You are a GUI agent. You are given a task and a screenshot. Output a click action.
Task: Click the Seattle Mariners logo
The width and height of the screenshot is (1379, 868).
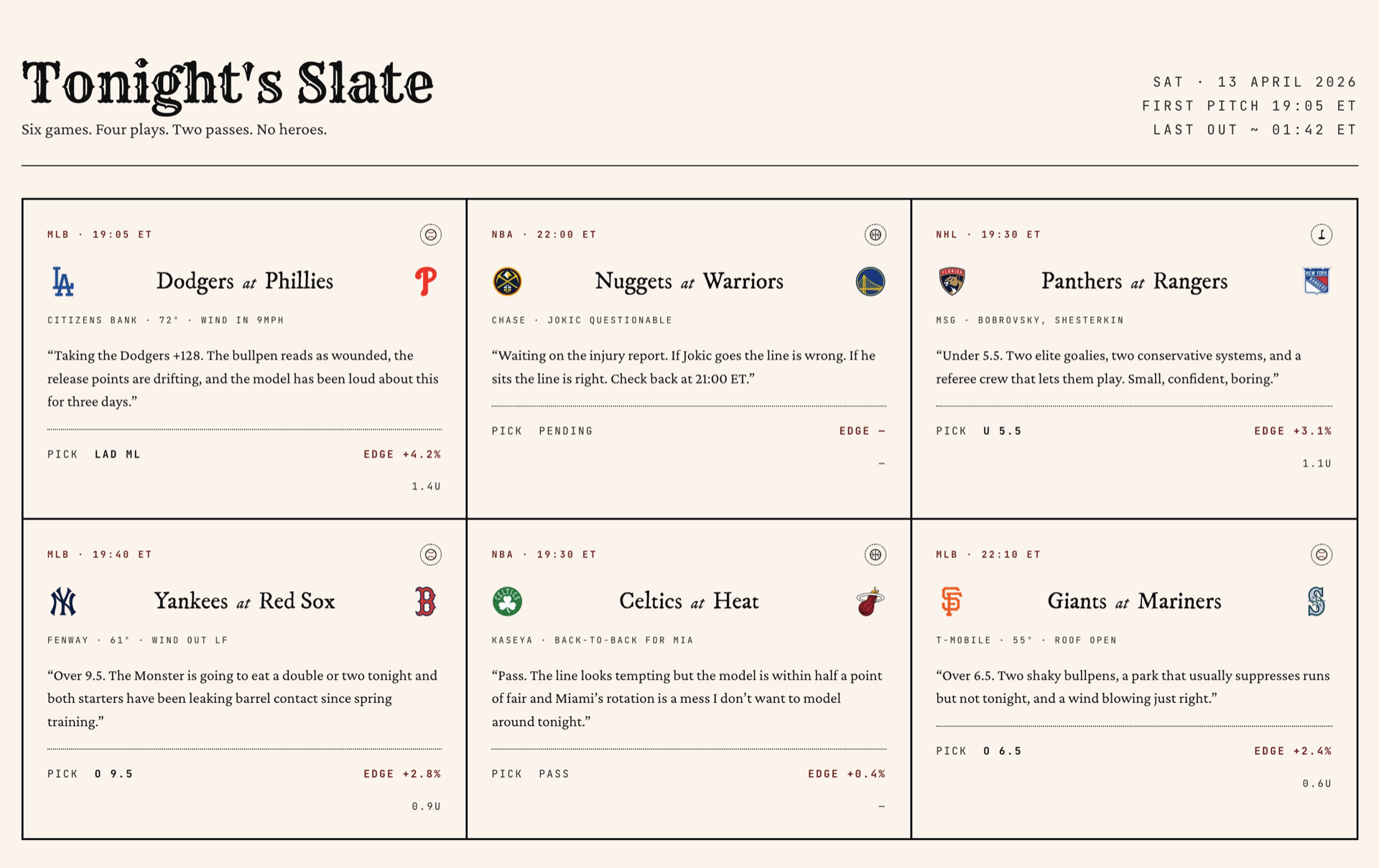1316,602
